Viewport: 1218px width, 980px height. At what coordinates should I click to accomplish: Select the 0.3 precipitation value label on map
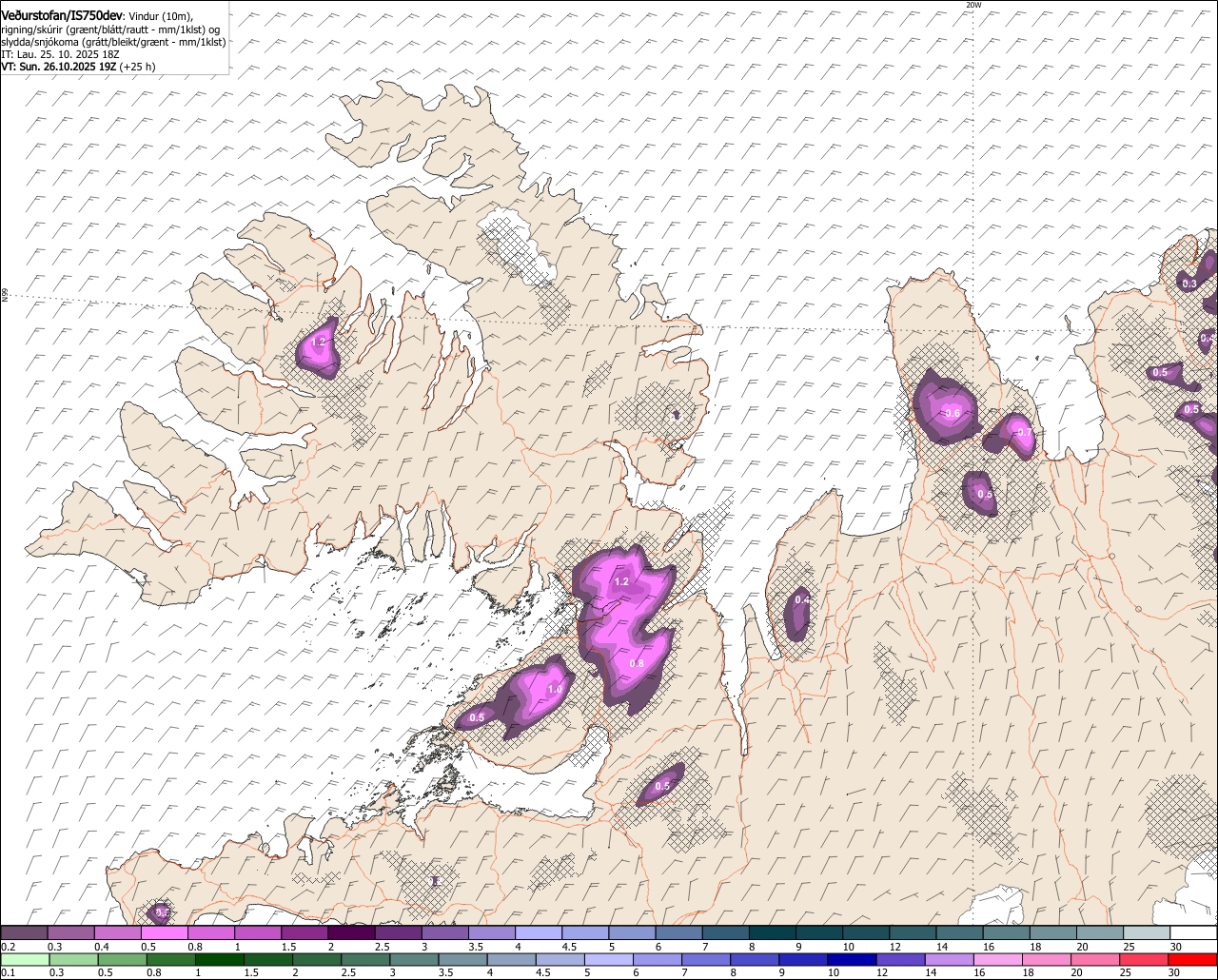click(1189, 284)
